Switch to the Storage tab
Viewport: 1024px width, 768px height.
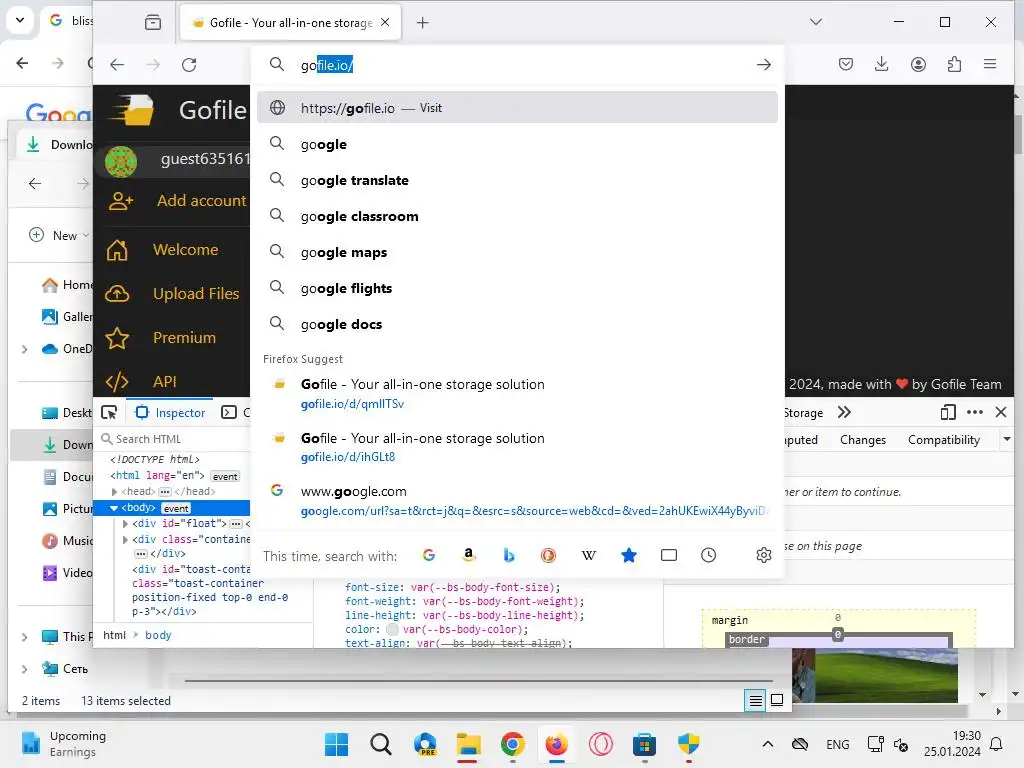(803, 413)
